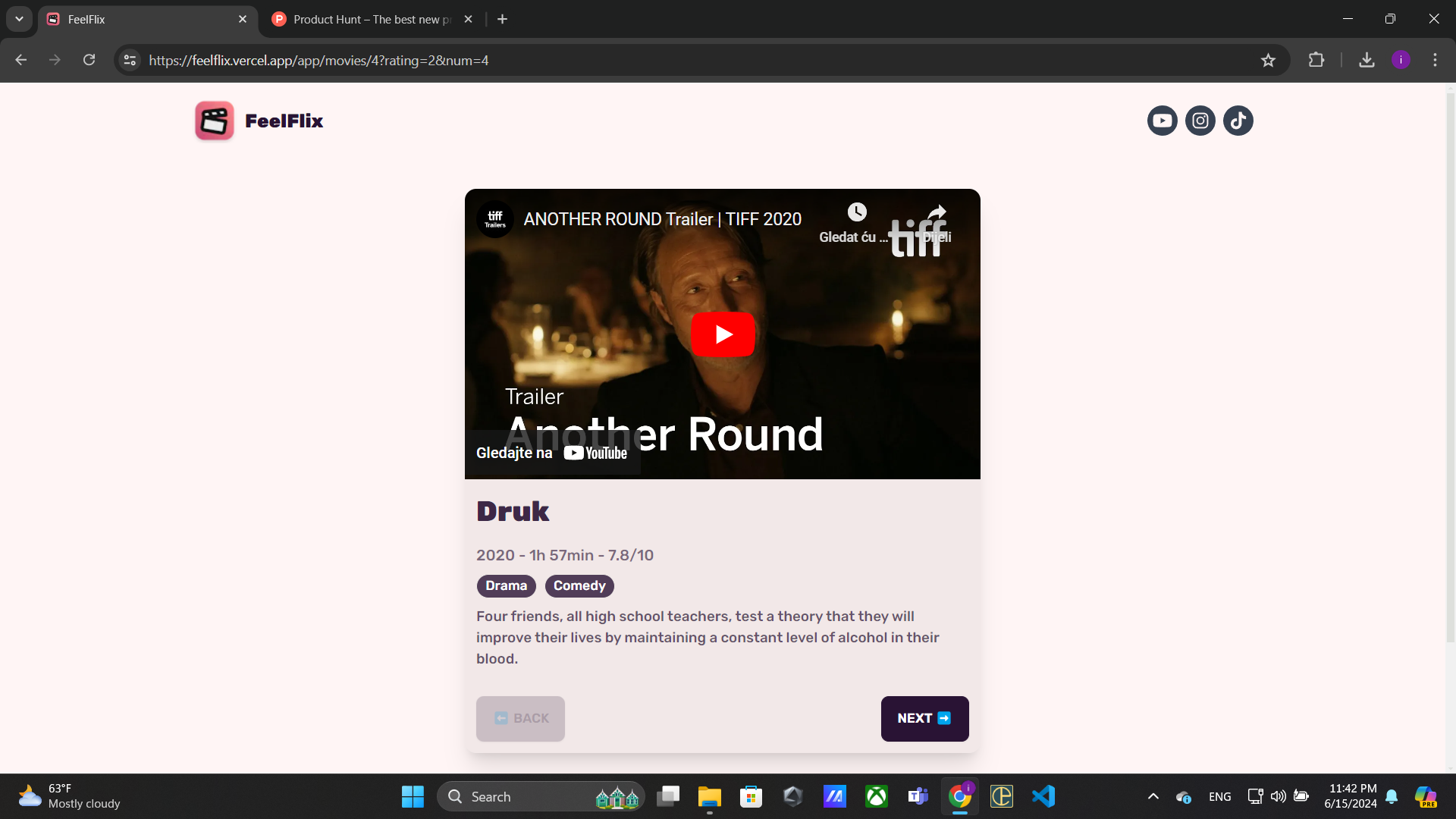Open volume control in system tray

pos(1278,796)
